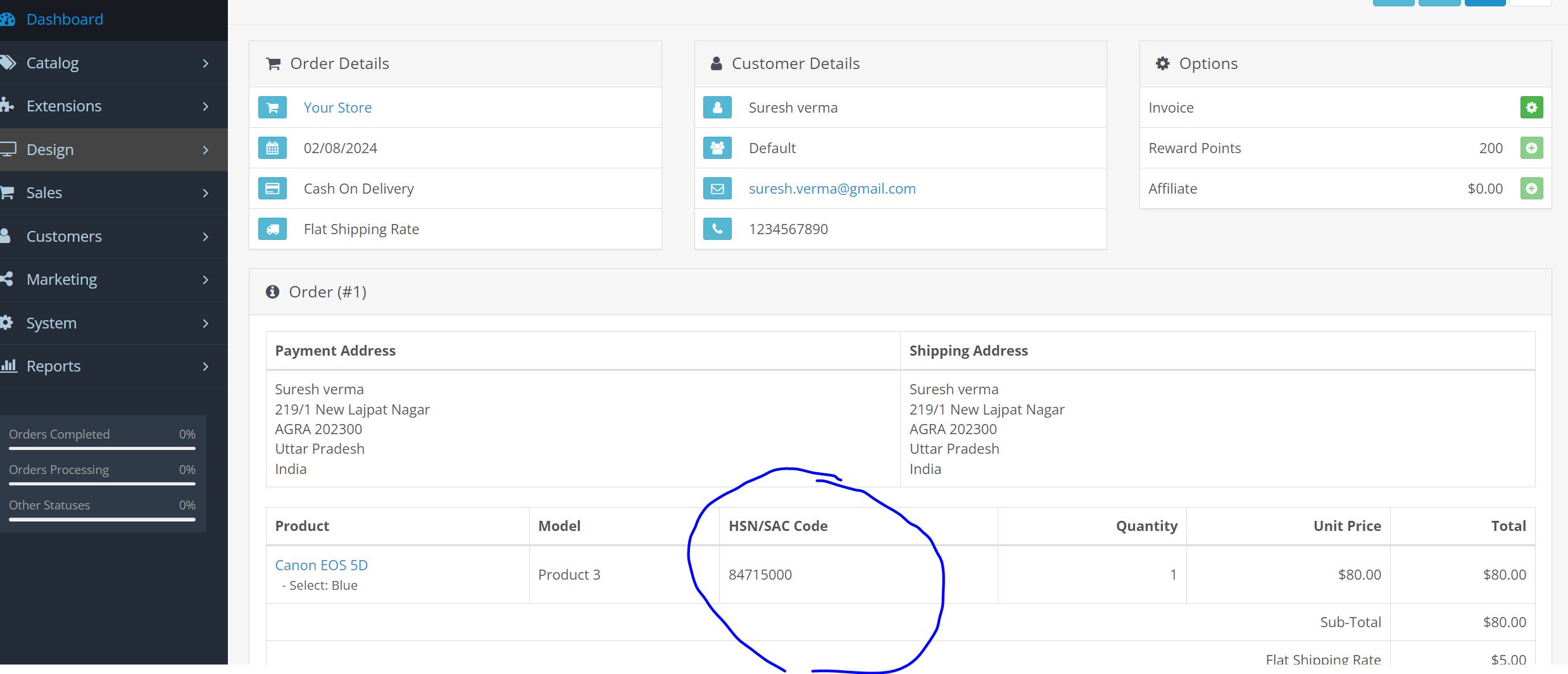The image size is (1568, 674).
Task: Click the store cart icon beside Your Store
Action: pyautogui.click(x=272, y=108)
